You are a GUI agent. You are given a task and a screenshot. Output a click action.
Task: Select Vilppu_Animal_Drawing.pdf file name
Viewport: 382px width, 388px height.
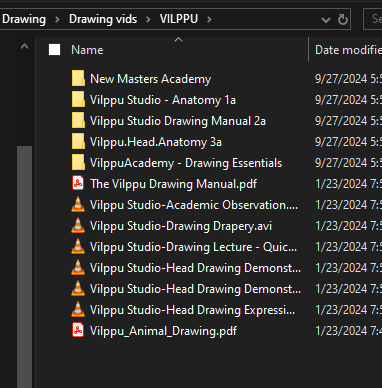click(163, 331)
